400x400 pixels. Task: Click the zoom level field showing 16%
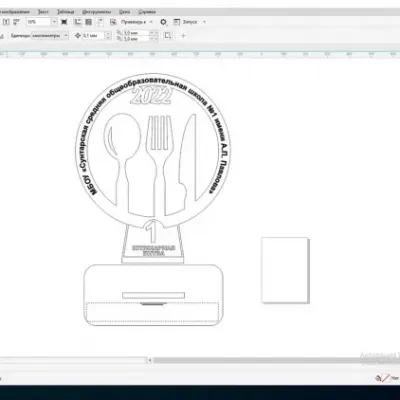click(38, 22)
